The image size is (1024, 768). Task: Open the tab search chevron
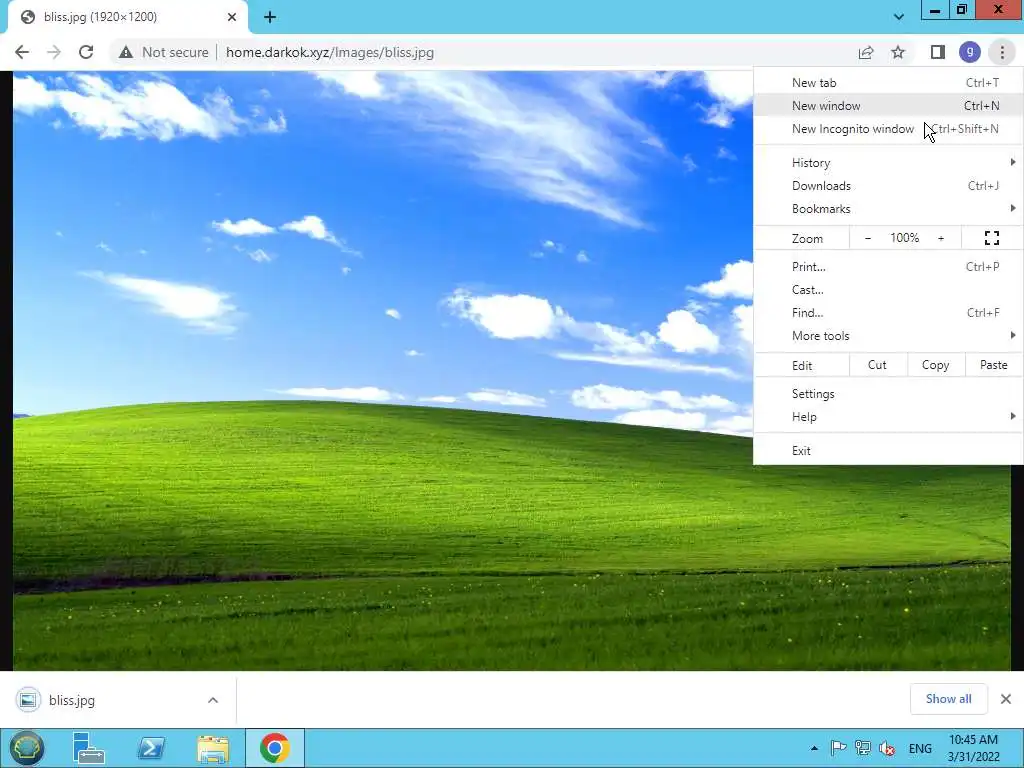pyautogui.click(x=899, y=17)
